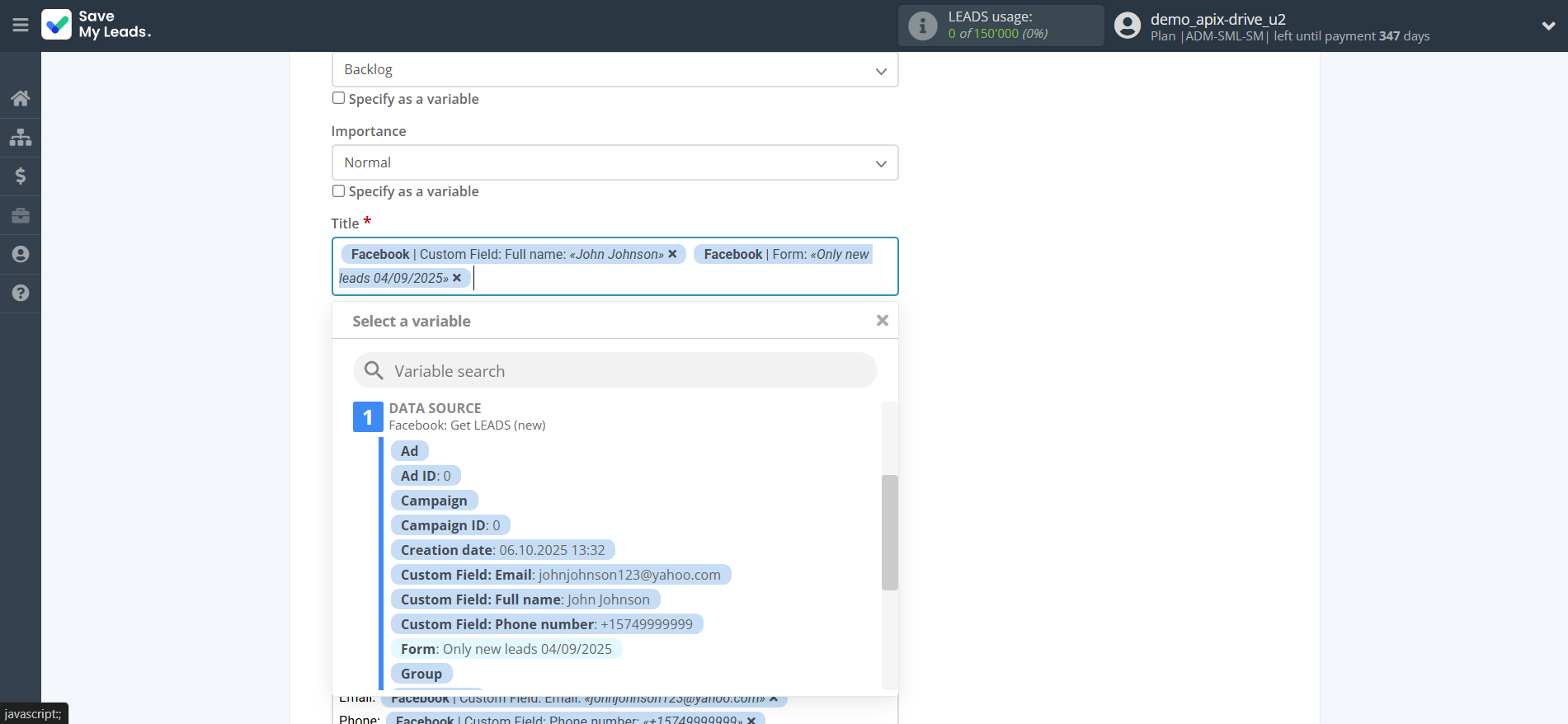Open the briefcase services icon
Image resolution: width=1568 pixels, height=724 pixels.
pos(21,215)
